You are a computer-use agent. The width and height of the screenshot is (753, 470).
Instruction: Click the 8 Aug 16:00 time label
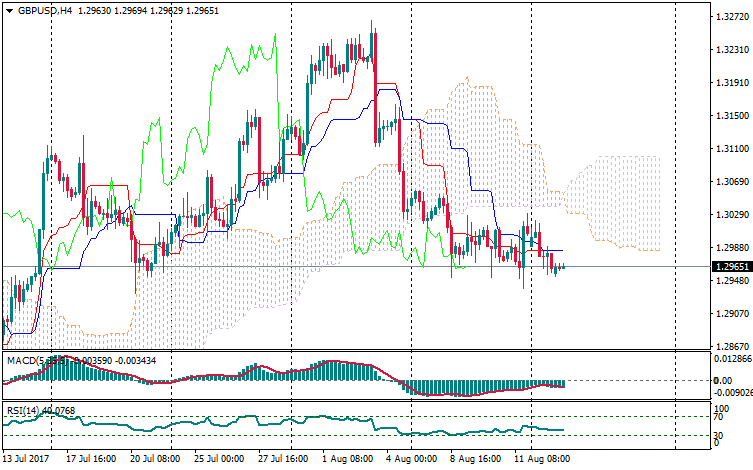(x=477, y=460)
